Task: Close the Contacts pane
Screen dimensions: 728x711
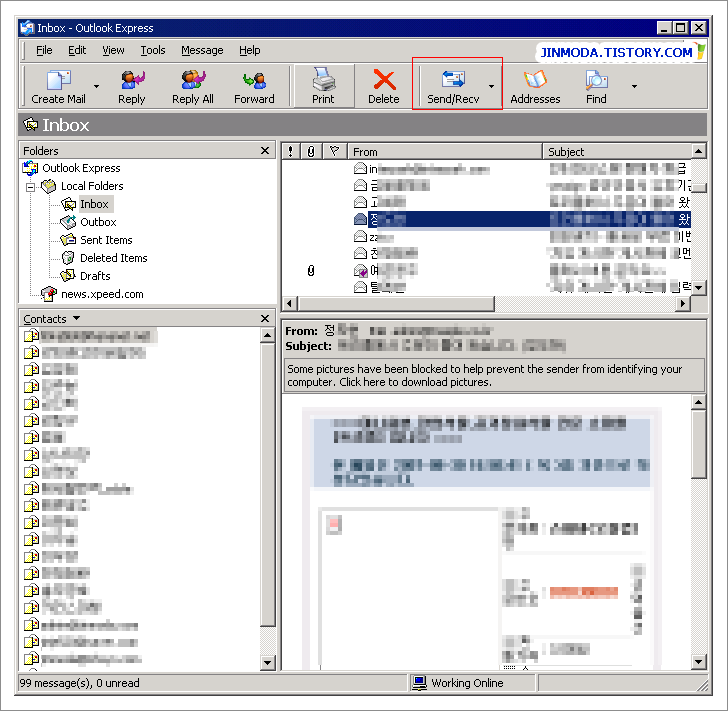Action: click(x=265, y=319)
